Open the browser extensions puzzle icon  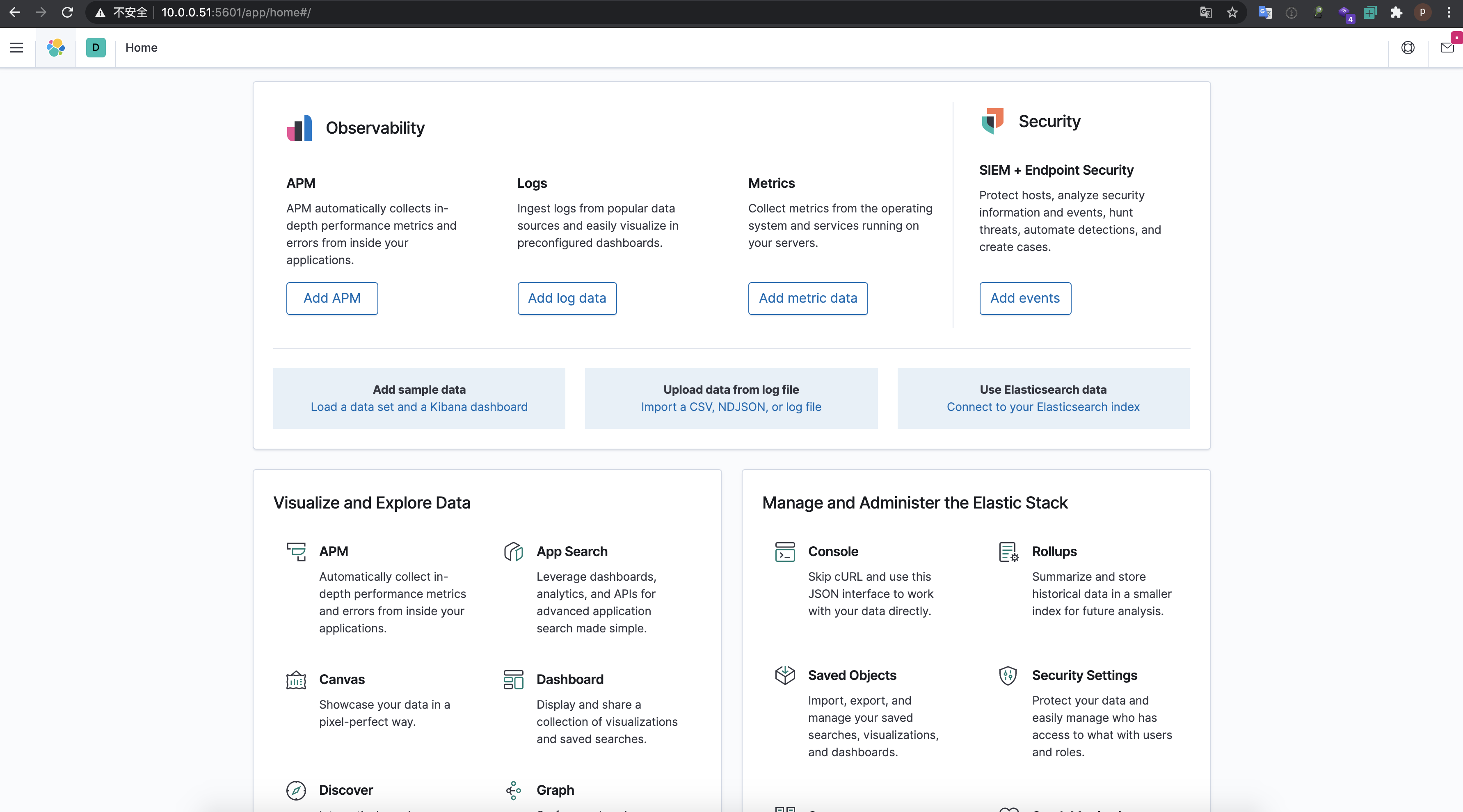(1397, 12)
